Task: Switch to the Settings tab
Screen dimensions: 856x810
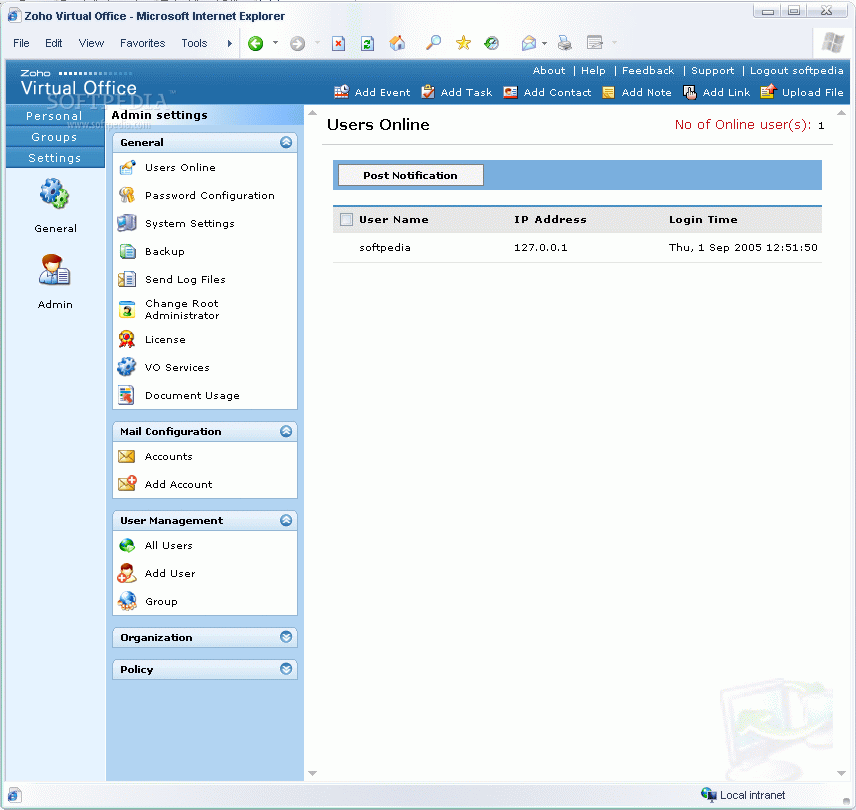Action: [x=55, y=158]
